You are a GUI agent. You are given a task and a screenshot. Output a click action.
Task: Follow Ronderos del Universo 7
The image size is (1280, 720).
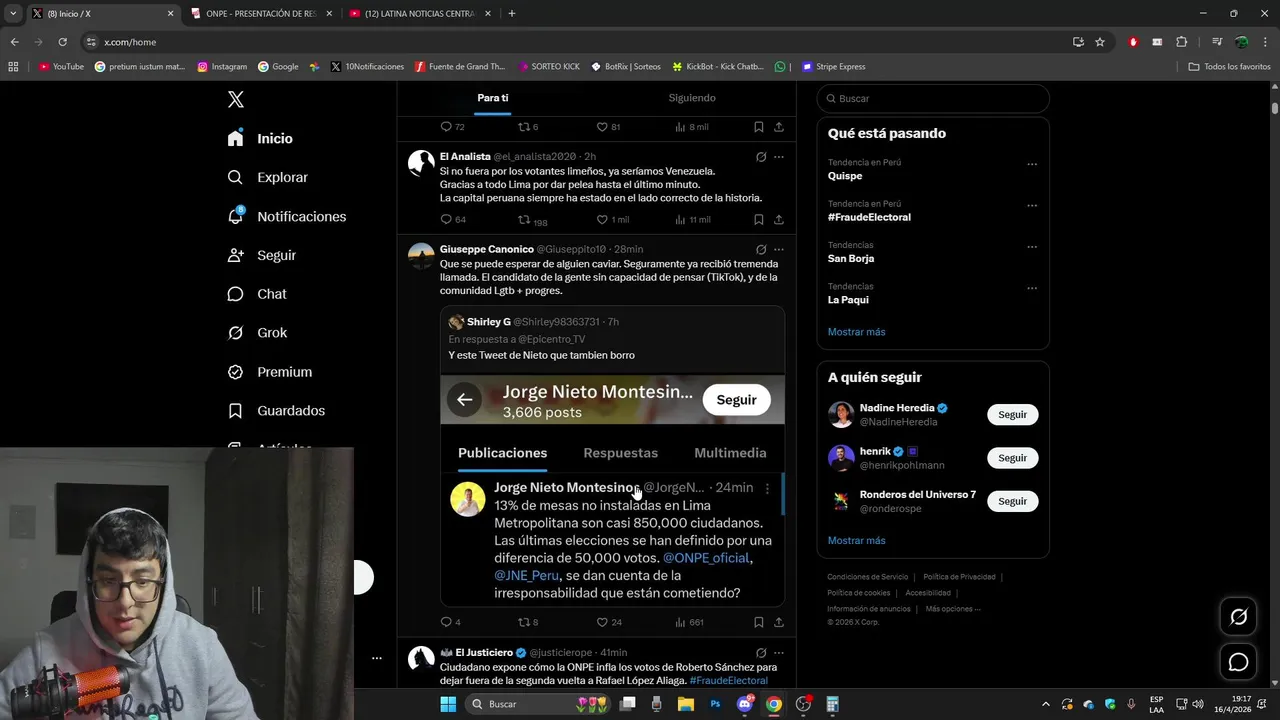(x=1012, y=501)
